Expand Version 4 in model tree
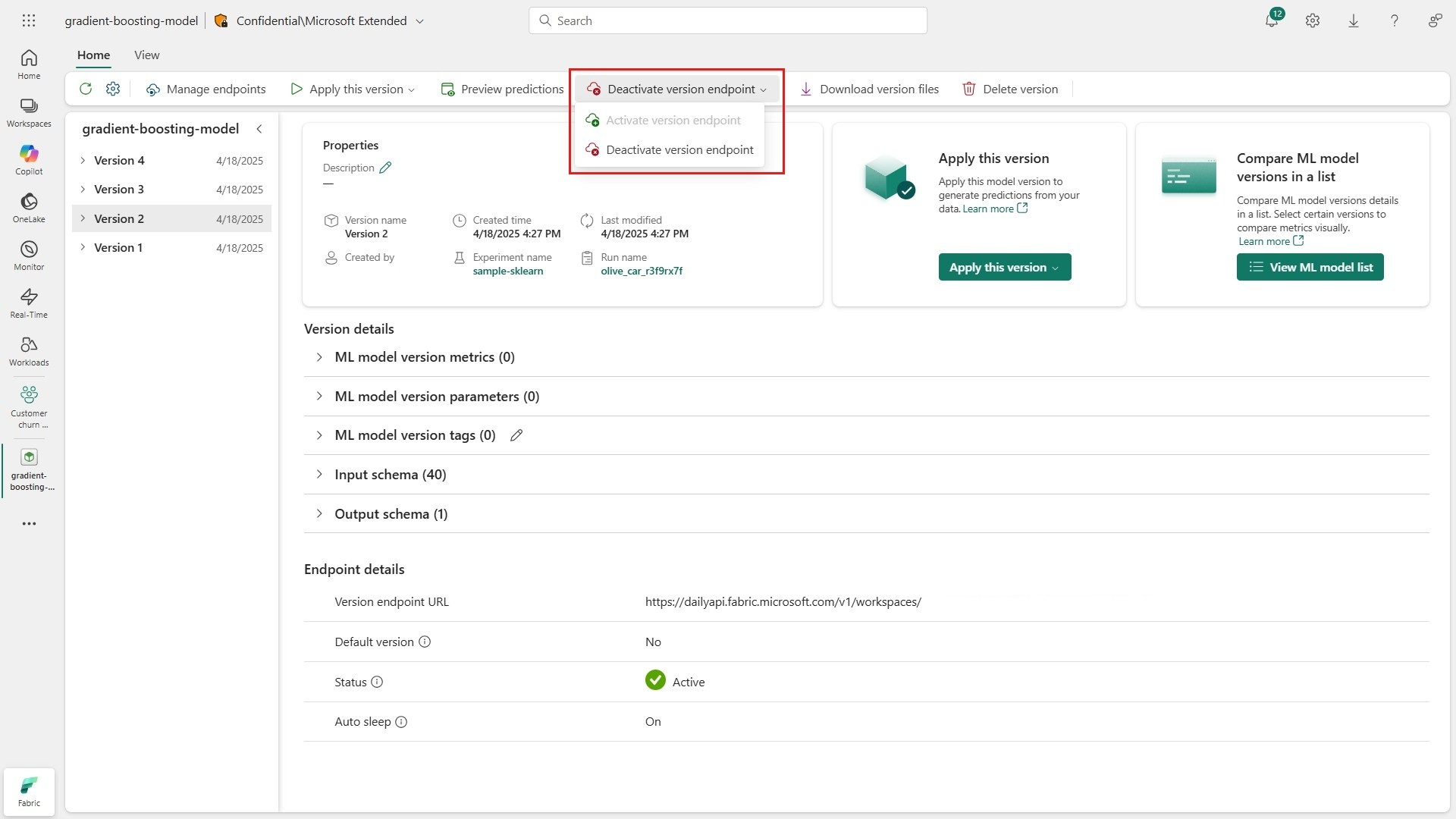The width and height of the screenshot is (1456, 819). pos(83,161)
